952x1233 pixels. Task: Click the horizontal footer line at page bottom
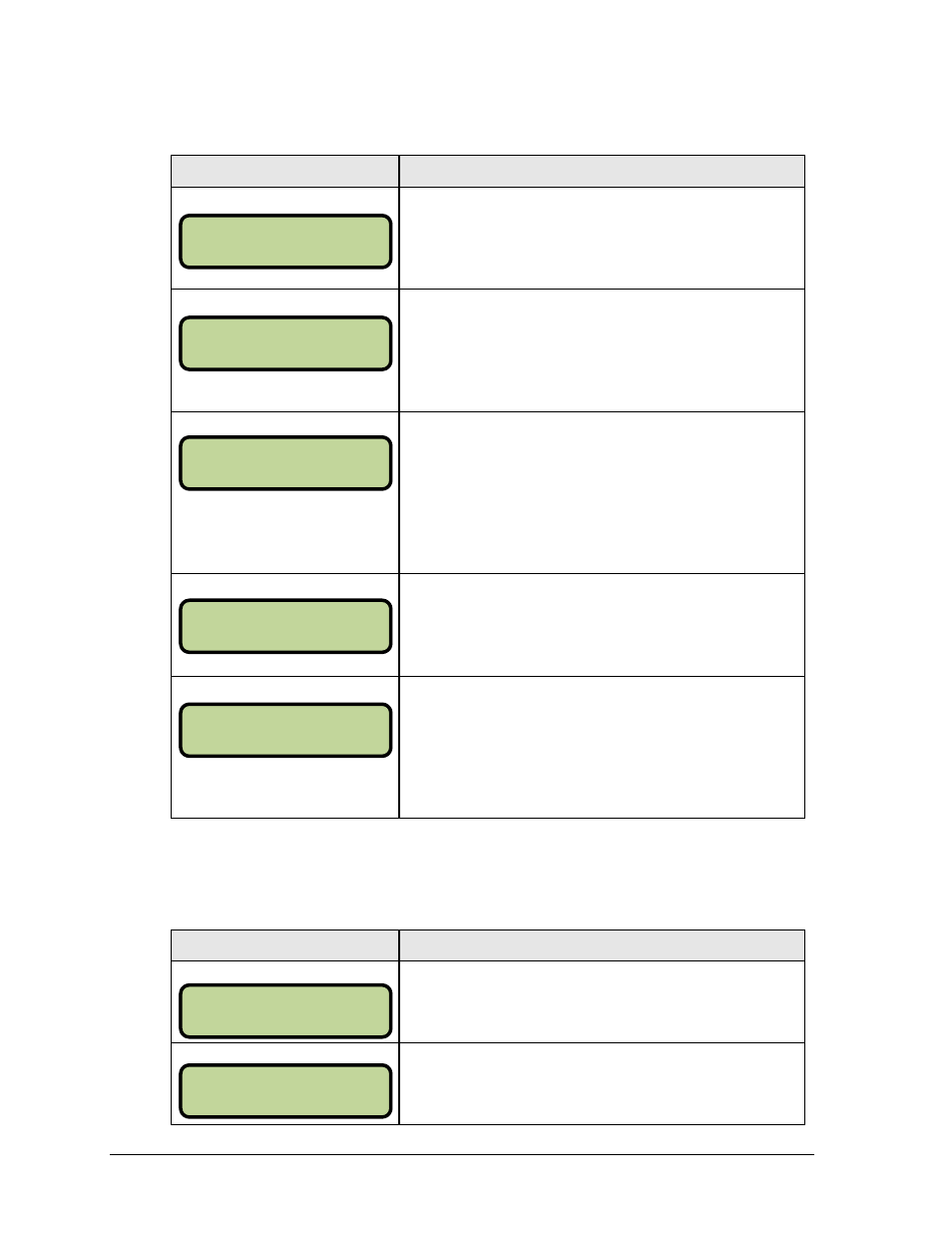462,1155
